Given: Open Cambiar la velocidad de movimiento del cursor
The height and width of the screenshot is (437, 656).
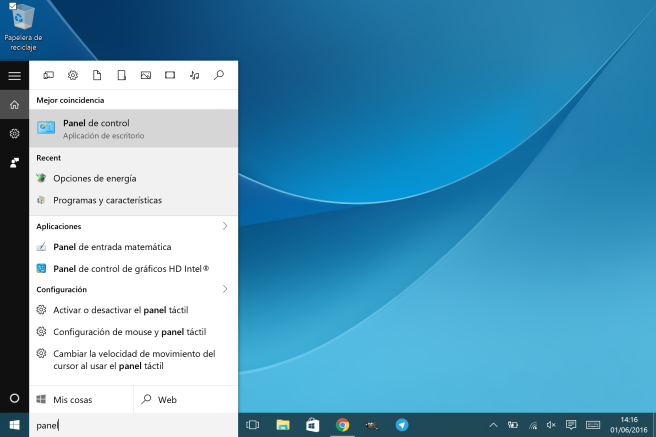Looking at the screenshot, I should coord(133,360).
